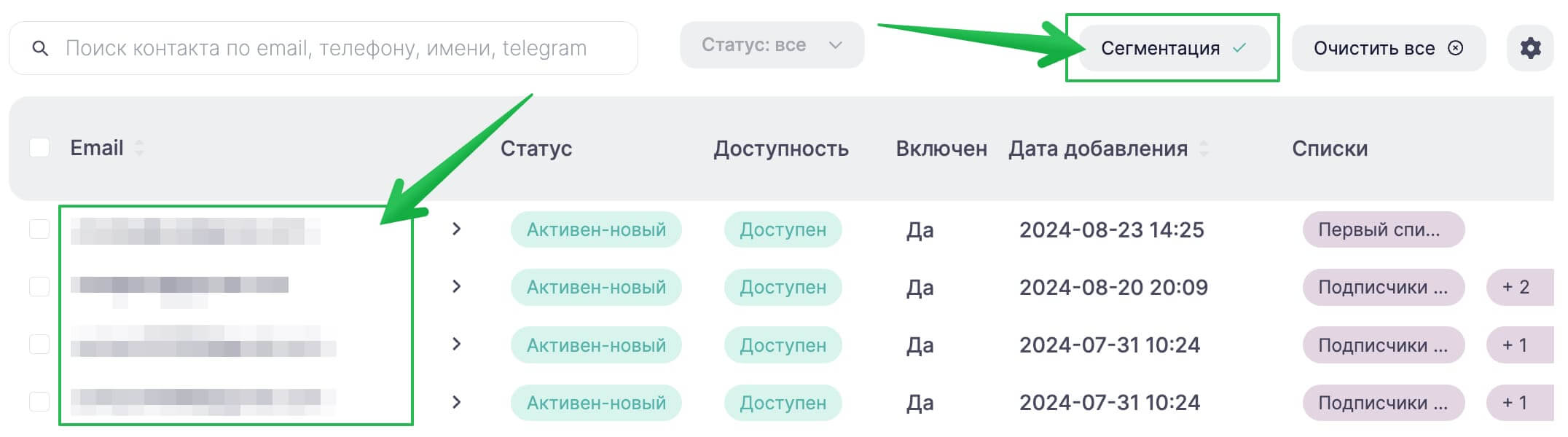Screen dimensions: 1568x437
Task: Check the contact added 2024-08-23 14:25
Action: coord(39,229)
